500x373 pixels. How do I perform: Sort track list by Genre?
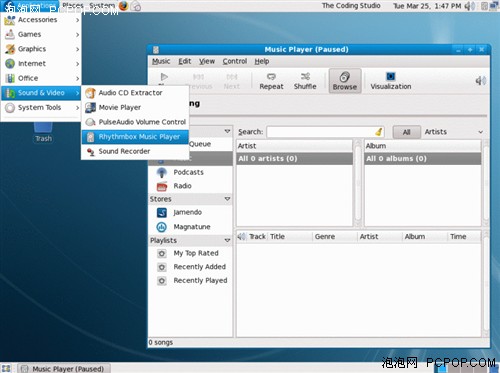coord(335,237)
